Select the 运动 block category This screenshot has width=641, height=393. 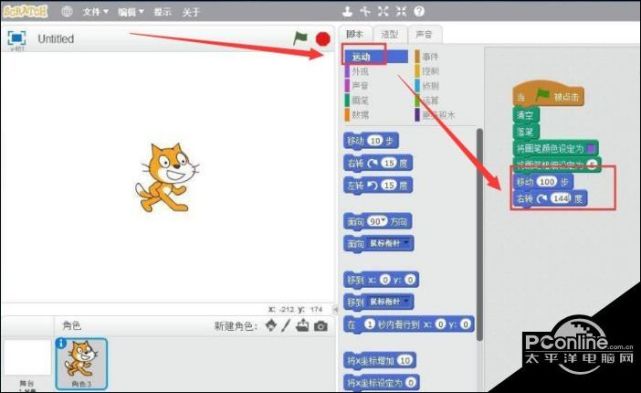coord(376,57)
